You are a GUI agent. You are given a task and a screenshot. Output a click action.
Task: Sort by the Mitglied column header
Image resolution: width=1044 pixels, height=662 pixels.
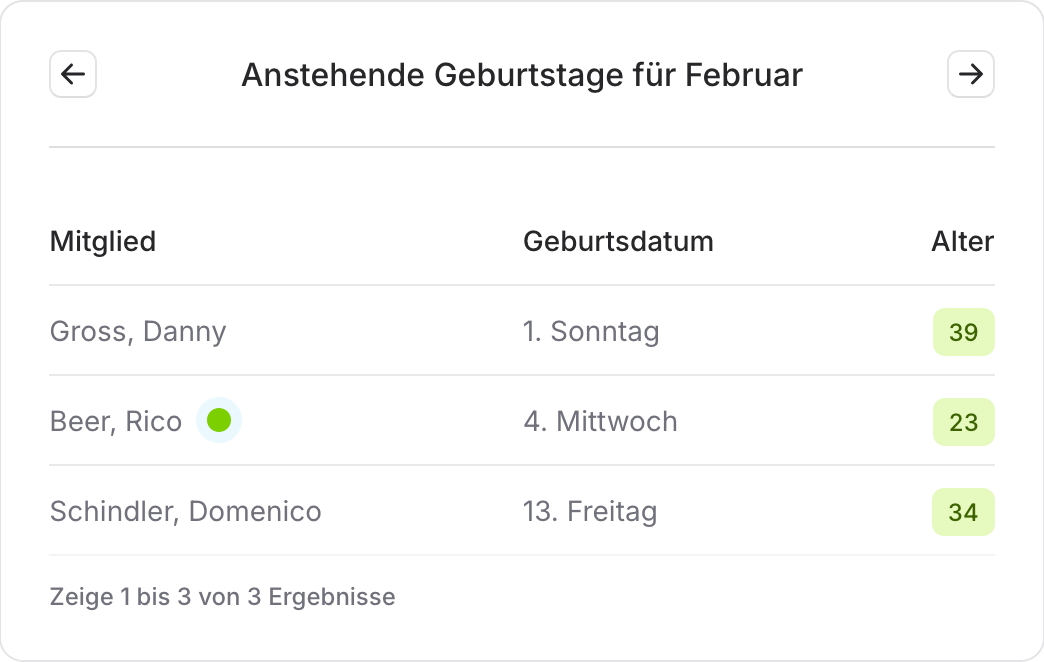(x=102, y=241)
